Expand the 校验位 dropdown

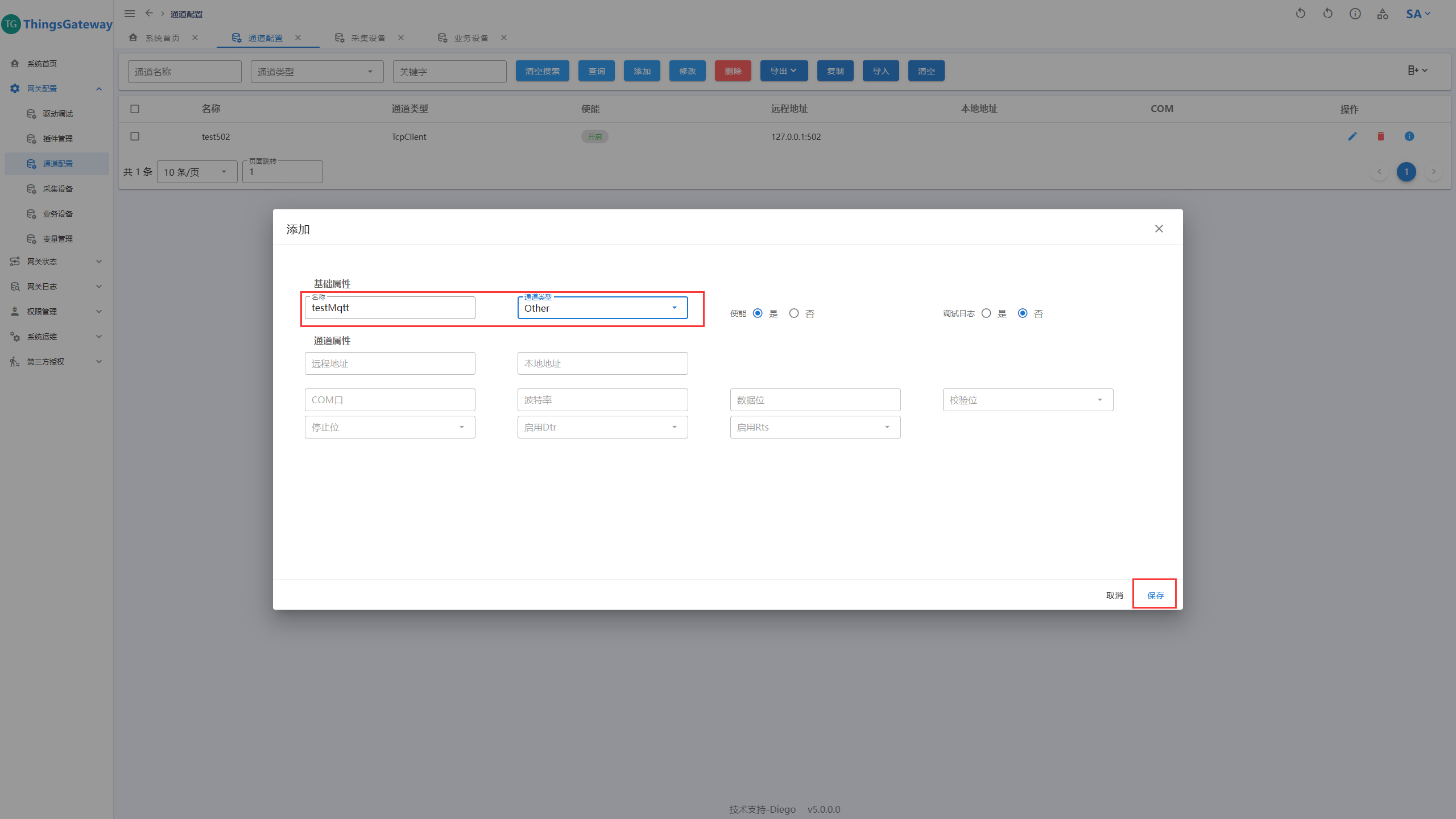tap(1028, 400)
